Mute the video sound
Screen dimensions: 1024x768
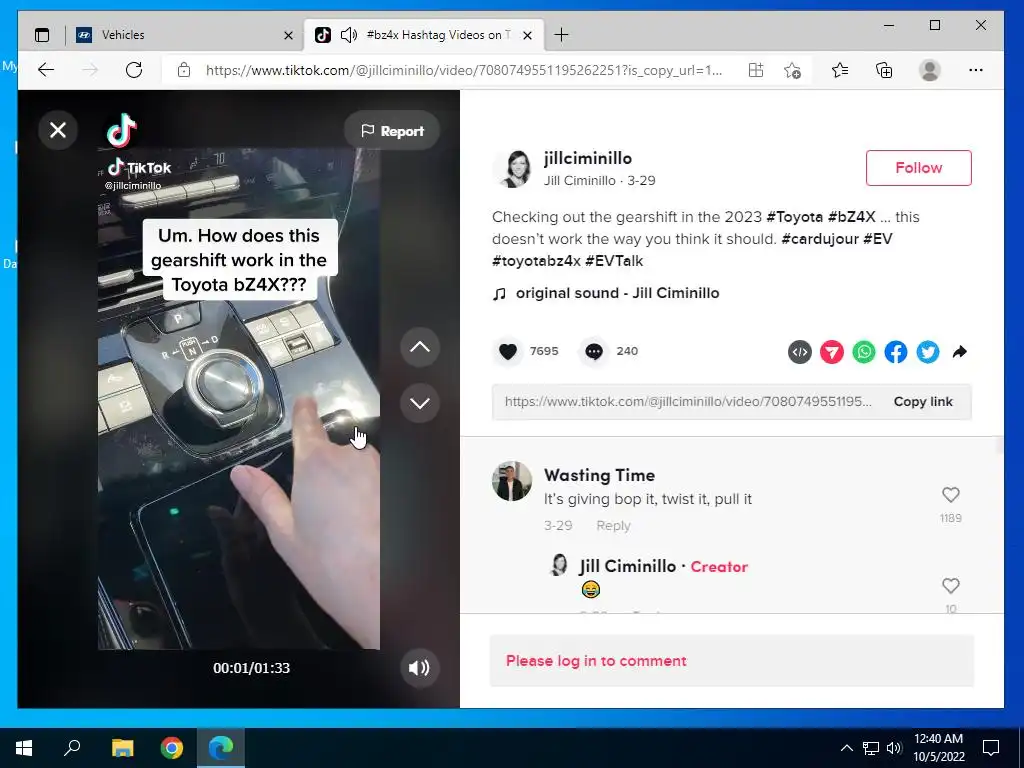point(419,667)
